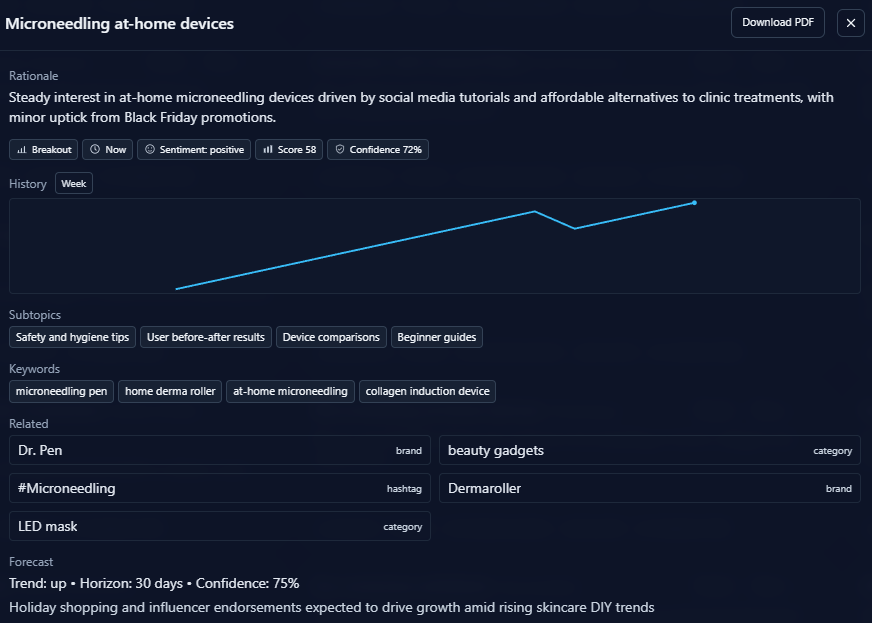The width and height of the screenshot is (872, 623).
Task: Open the beauty gadgets related category
Action: [649, 451]
